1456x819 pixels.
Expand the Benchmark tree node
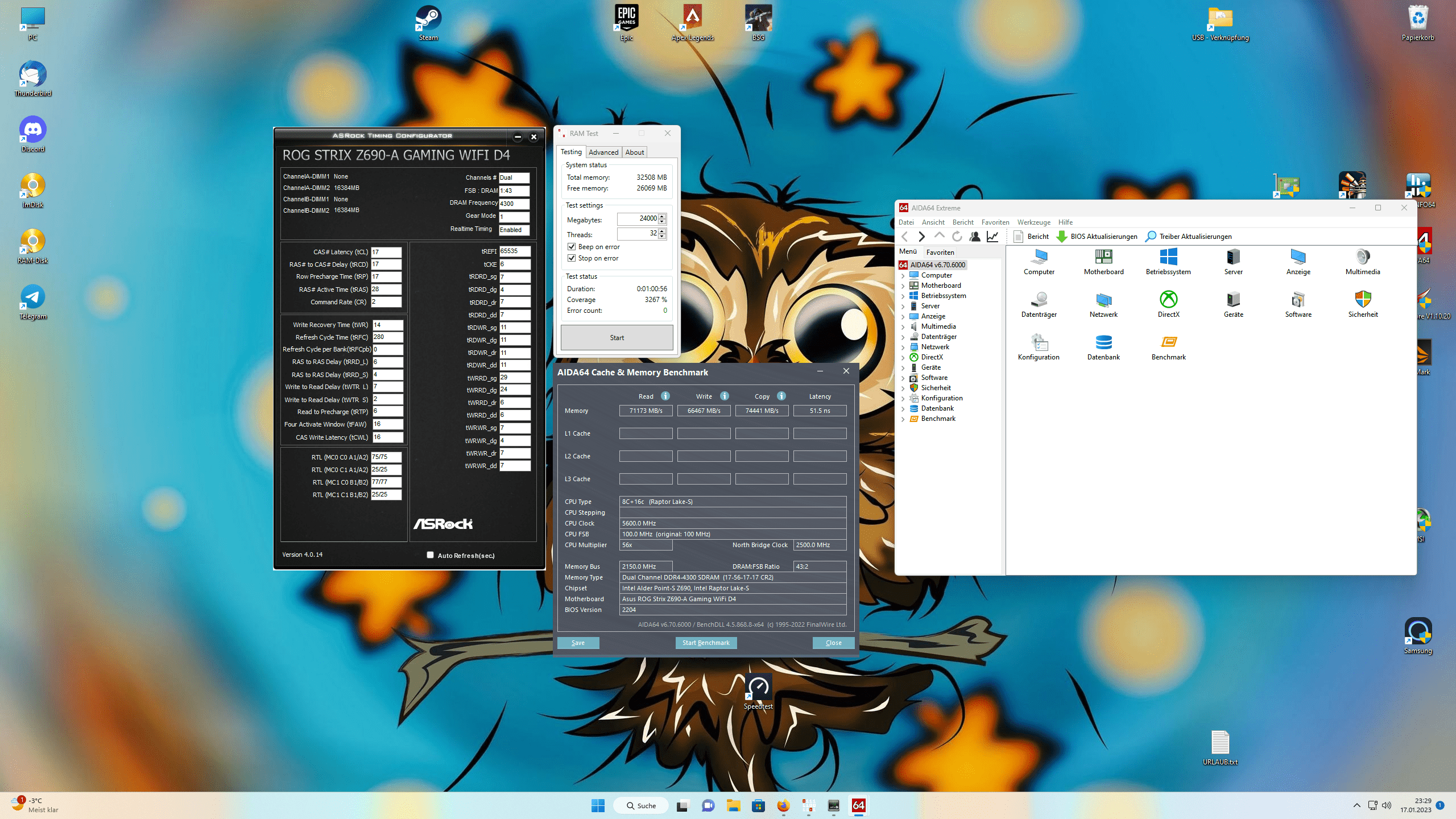coord(903,419)
